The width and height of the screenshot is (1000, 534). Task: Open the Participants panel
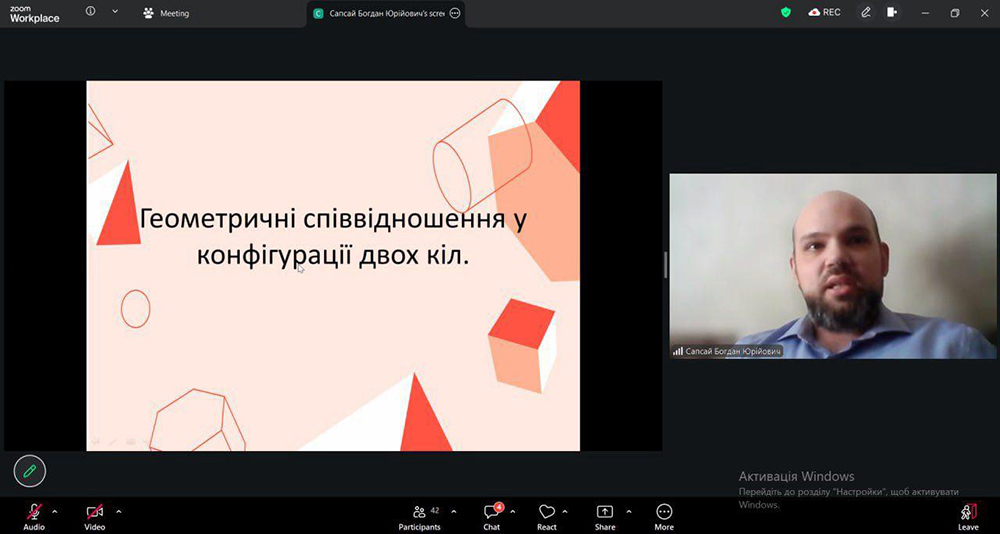click(x=419, y=513)
